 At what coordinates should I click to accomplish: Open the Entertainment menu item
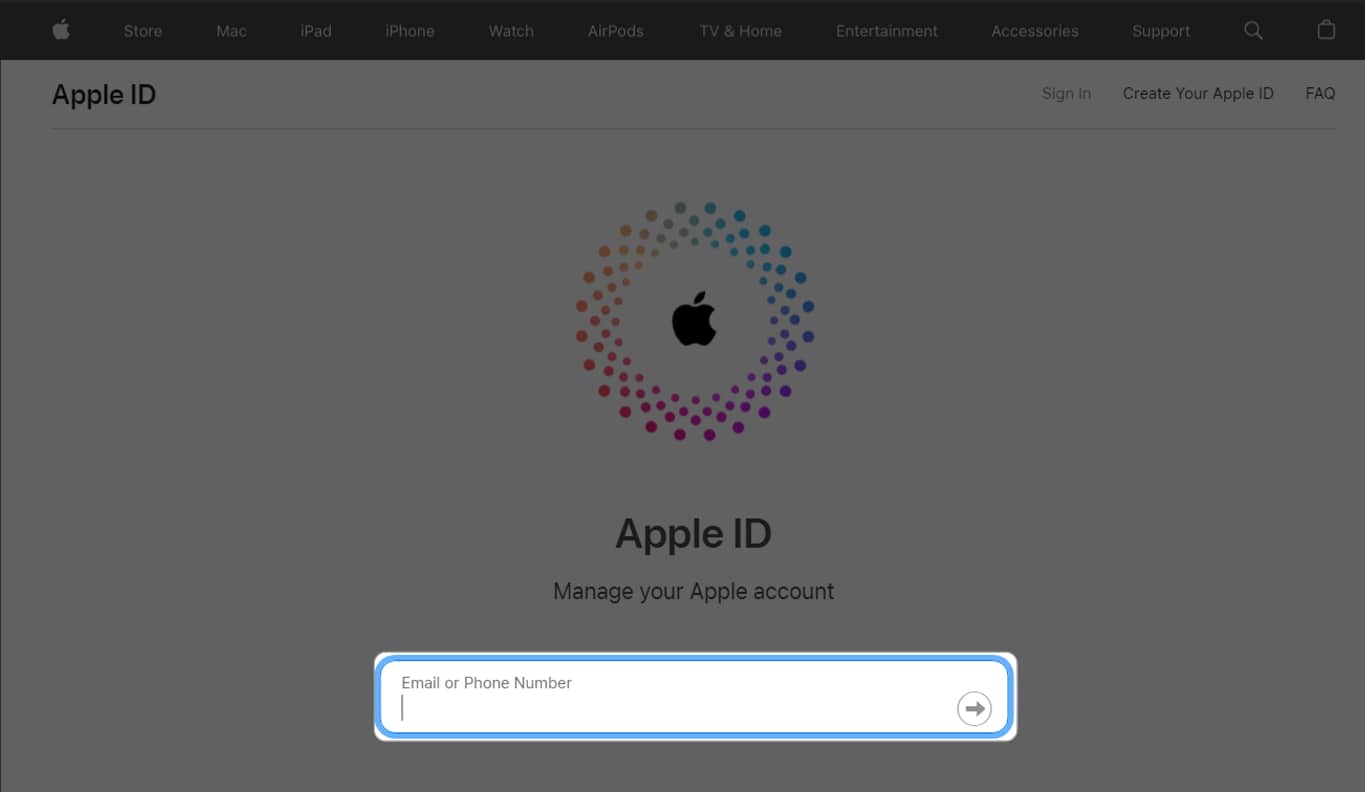pyautogui.click(x=886, y=30)
